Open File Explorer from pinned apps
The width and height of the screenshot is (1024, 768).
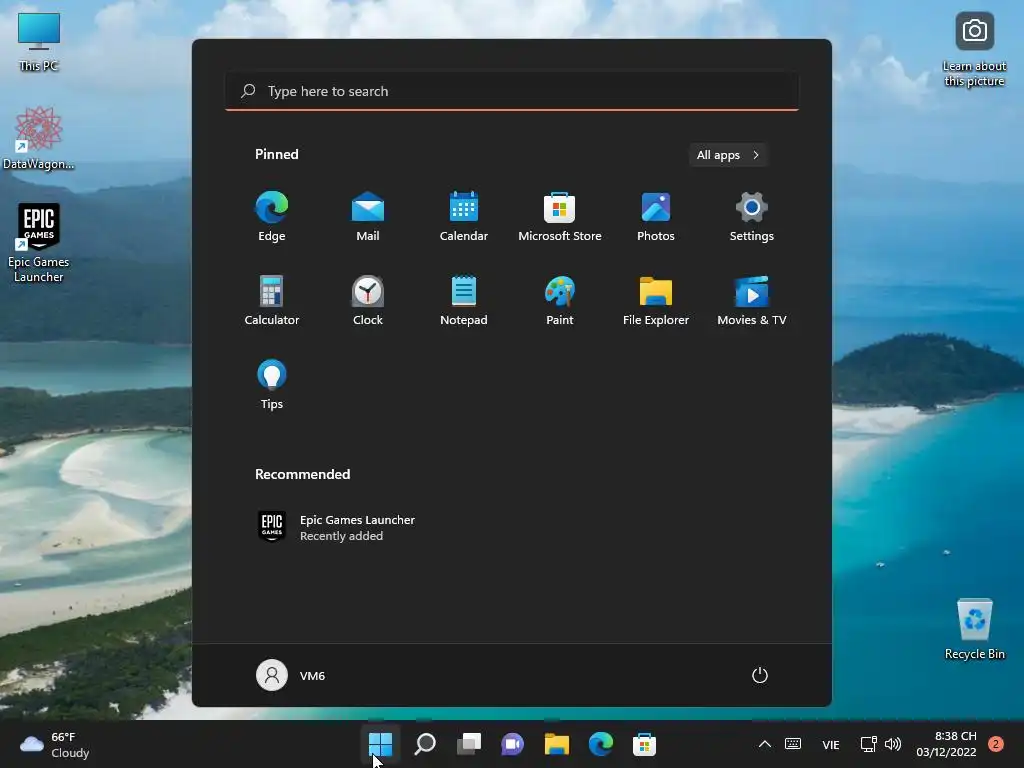coord(656,300)
